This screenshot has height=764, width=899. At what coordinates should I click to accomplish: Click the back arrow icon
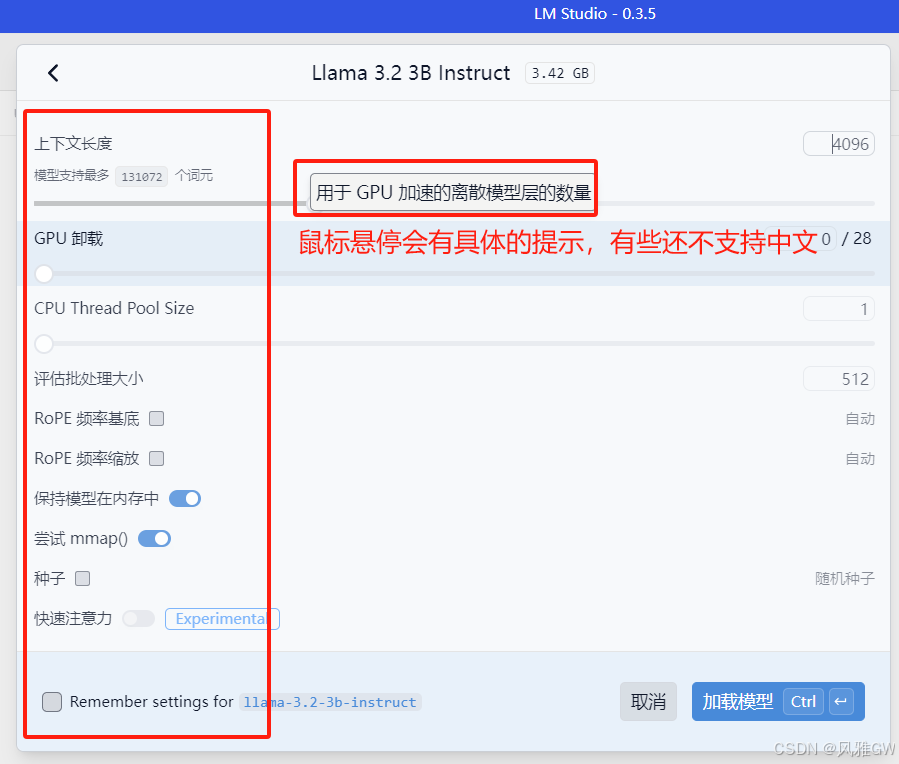coord(53,73)
